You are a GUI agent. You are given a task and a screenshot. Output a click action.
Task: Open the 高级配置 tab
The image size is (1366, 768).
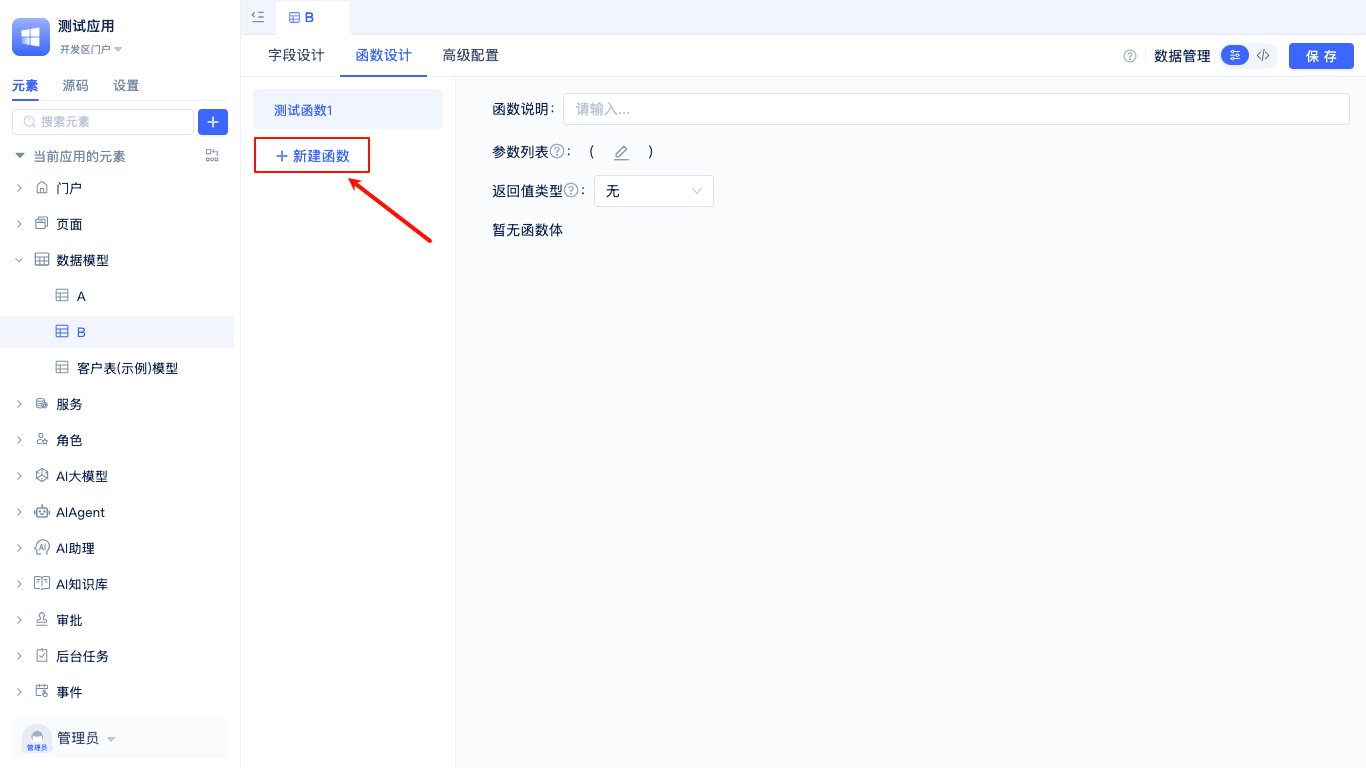tap(471, 55)
